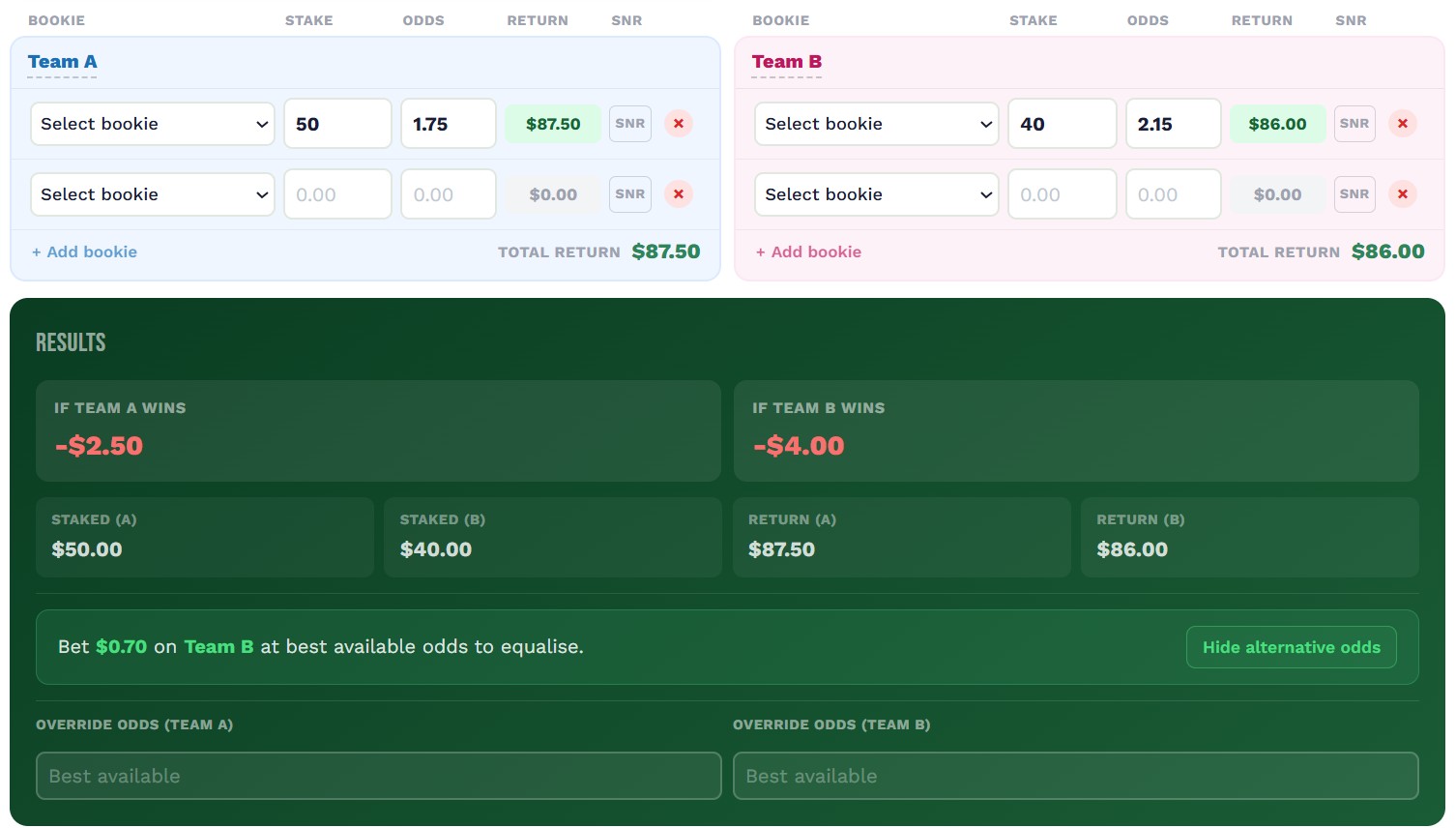
Task: Click the -$2.50 If Team A Wins result
Action: click(99, 446)
